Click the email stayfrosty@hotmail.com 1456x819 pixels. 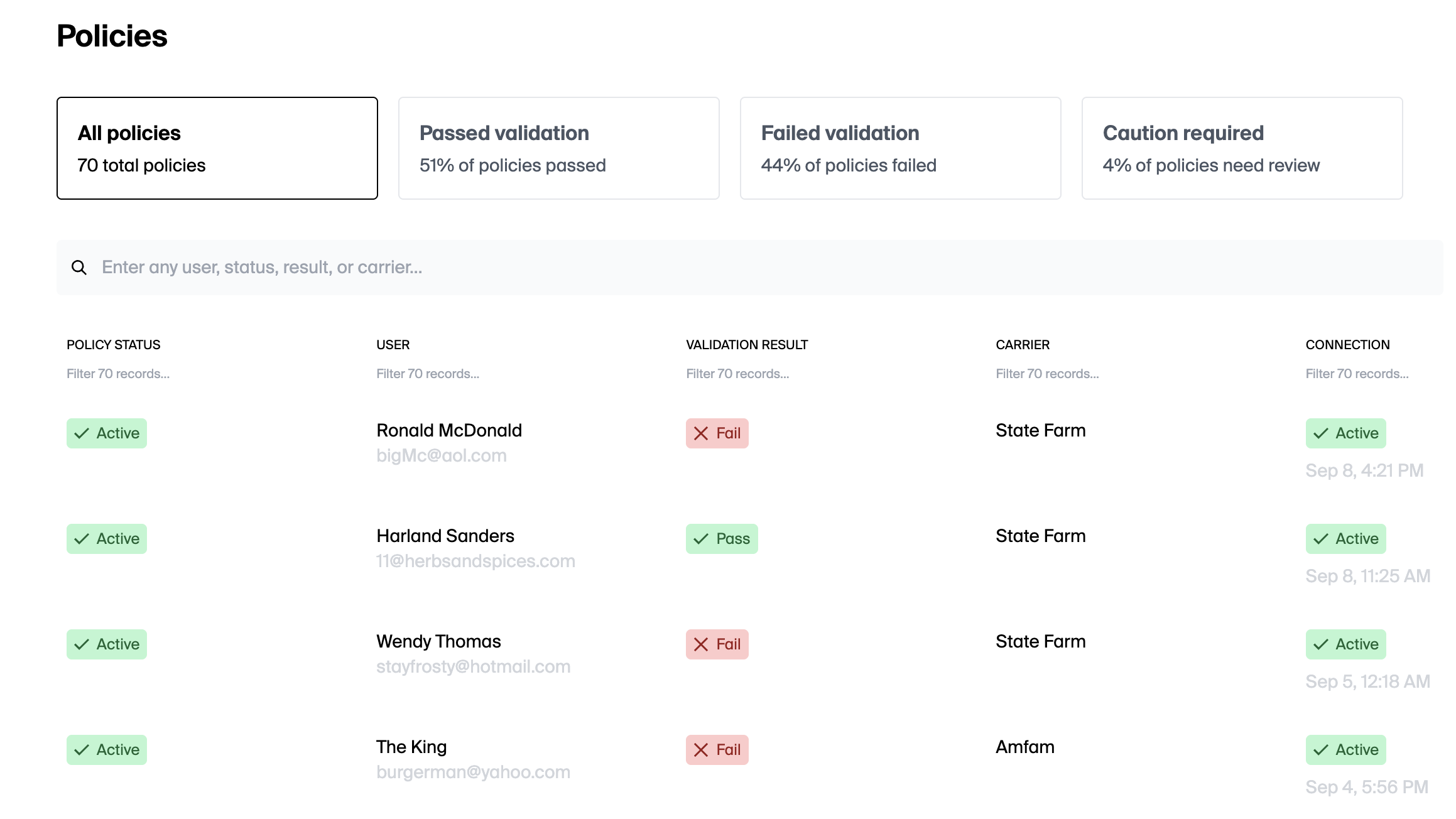474,667
